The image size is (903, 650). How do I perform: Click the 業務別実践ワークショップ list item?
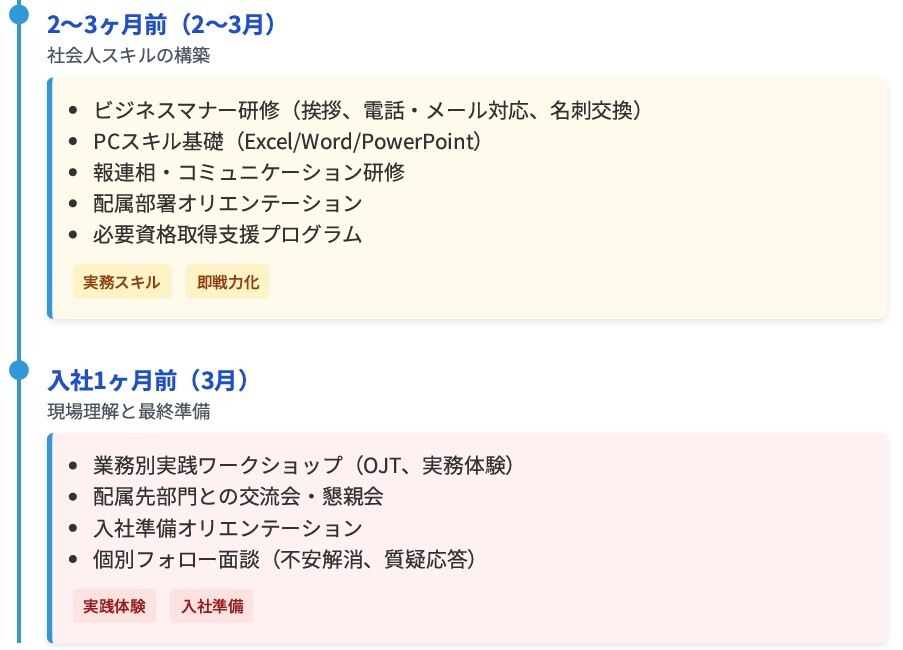coord(303,465)
